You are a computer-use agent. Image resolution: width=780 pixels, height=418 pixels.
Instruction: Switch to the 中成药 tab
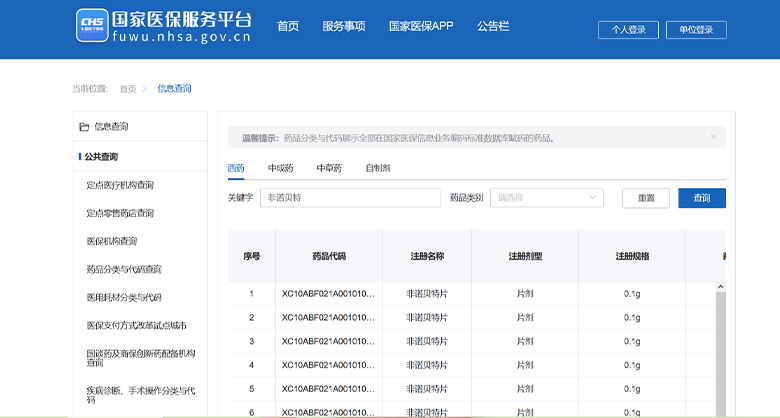pyautogui.click(x=281, y=168)
